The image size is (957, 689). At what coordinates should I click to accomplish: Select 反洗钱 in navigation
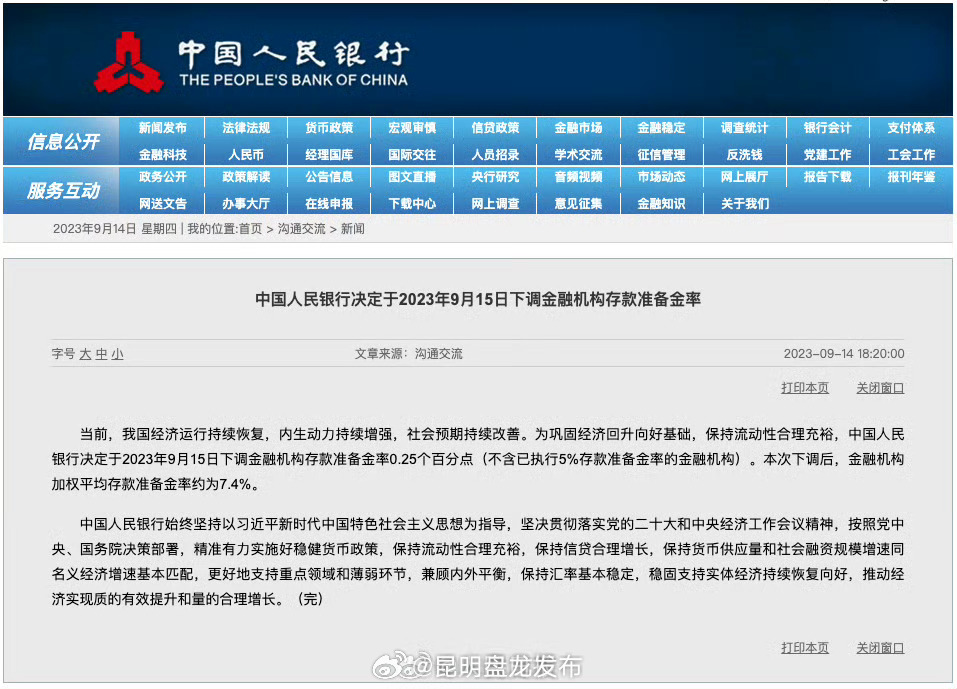744,155
